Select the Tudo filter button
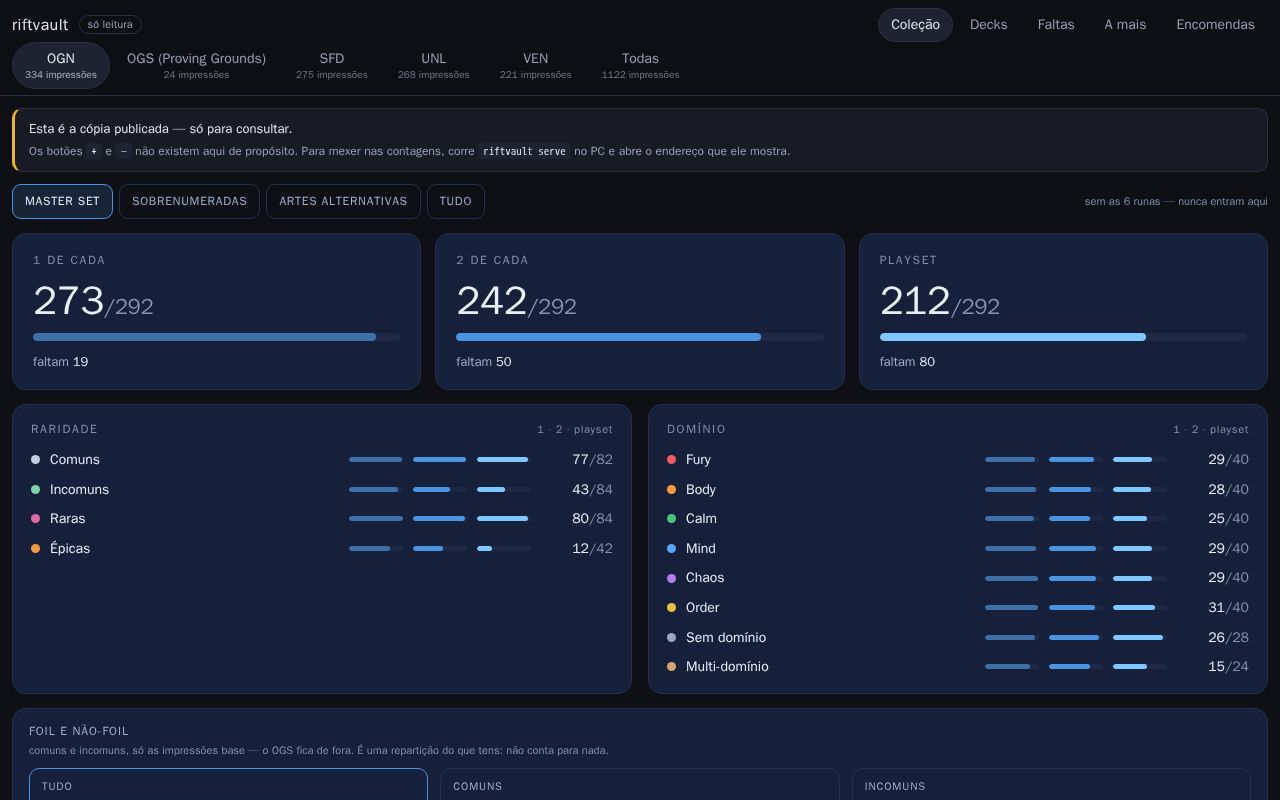Screen dimensions: 1280x800 coord(455,201)
